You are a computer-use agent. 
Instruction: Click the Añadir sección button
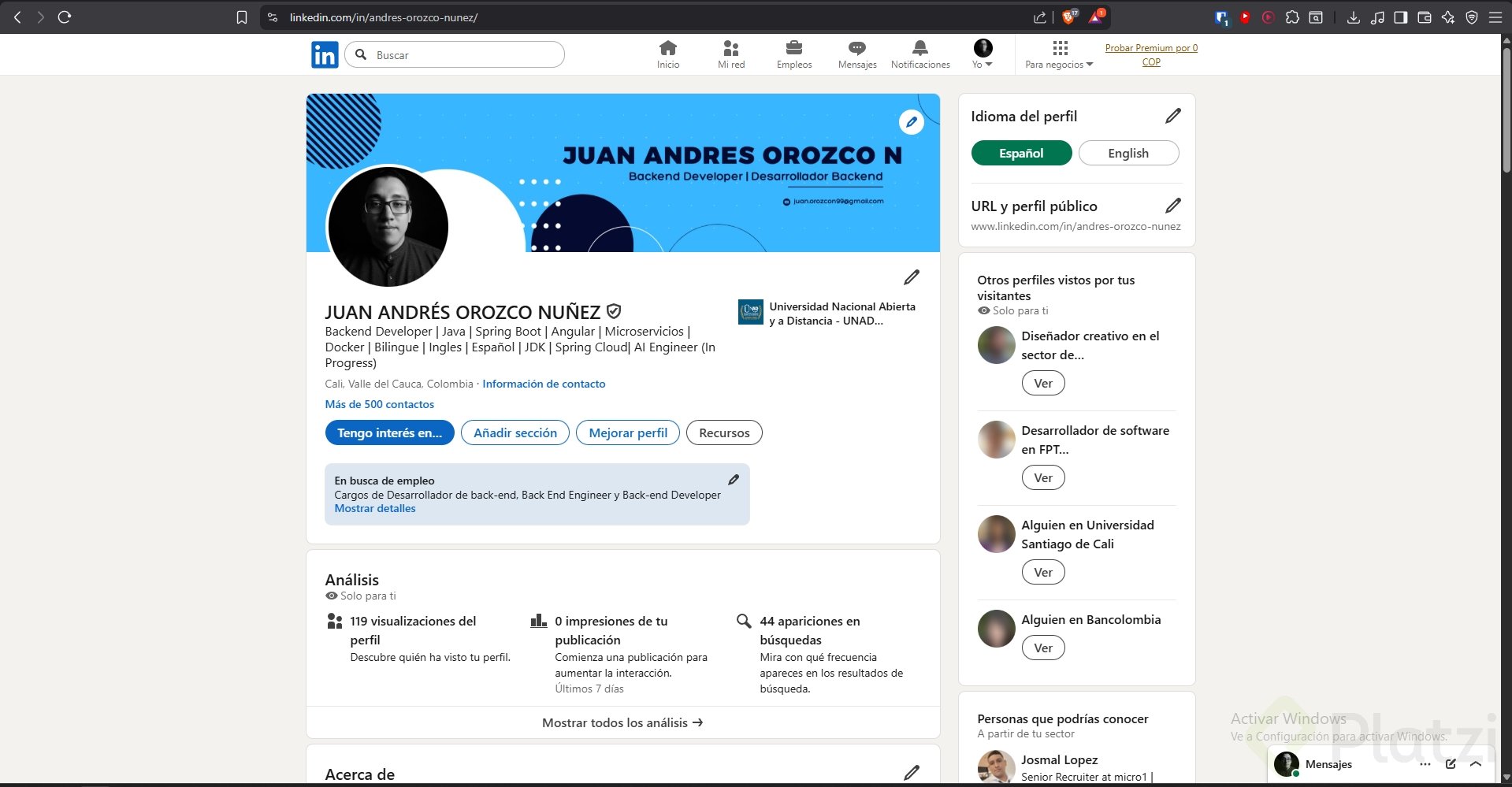[515, 432]
